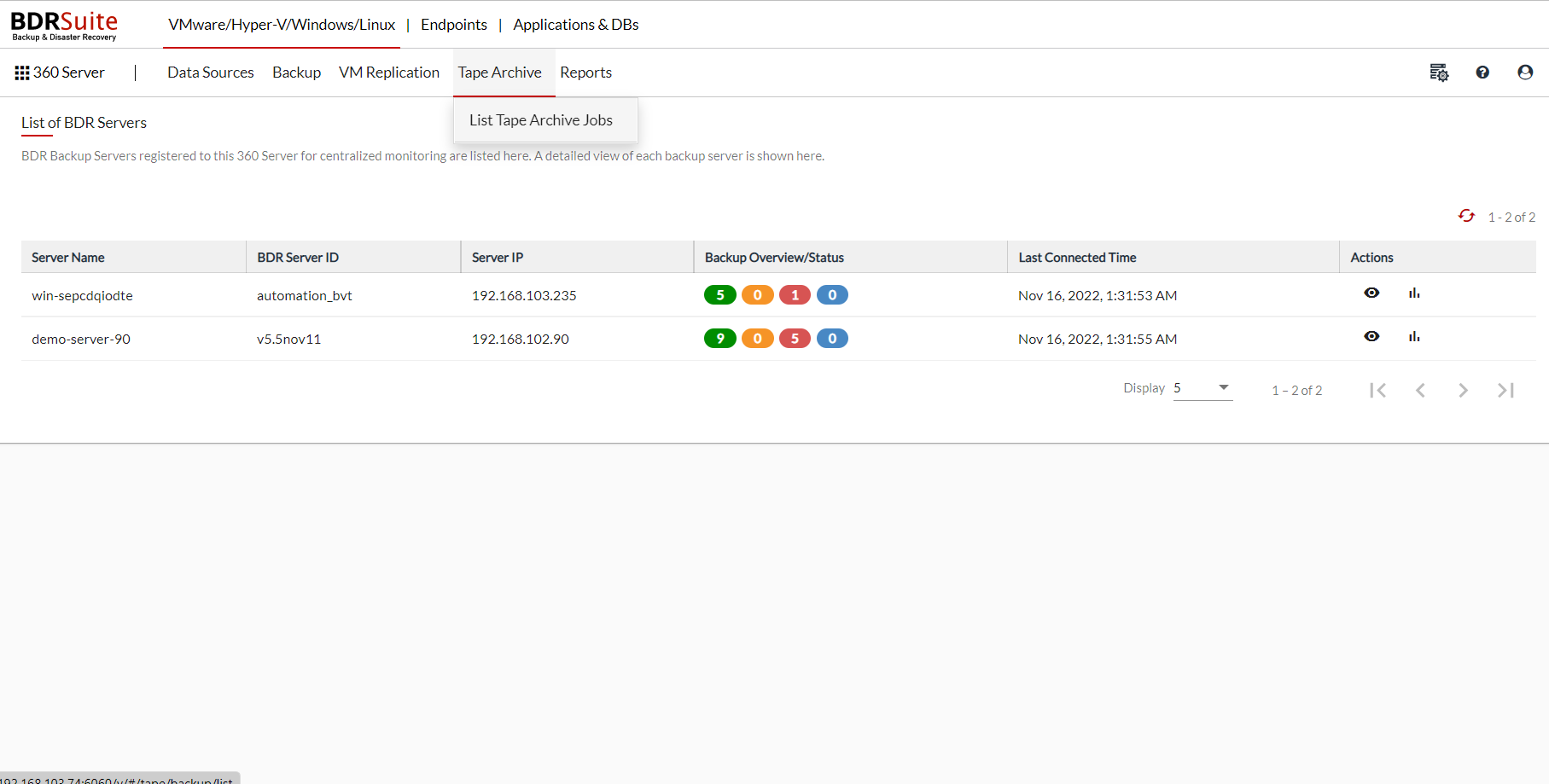This screenshot has width=1549, height=784.
Task: Go to next page of results
Action: 1463,390
